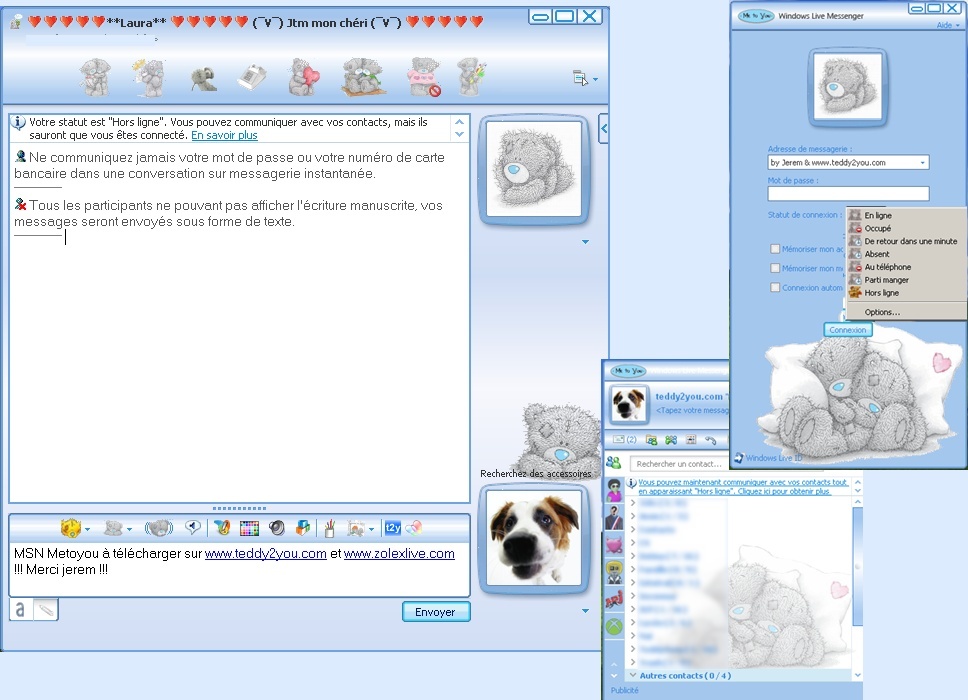Click the phone handset icon in contact list window
The image size is (968, 700).
point(711,440)
